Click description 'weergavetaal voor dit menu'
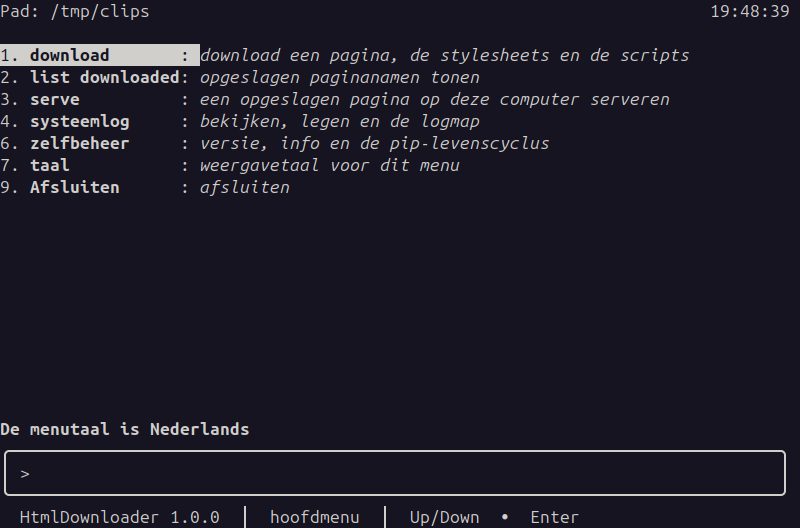The width and height of the screenshot is (800, 528). 330,166
